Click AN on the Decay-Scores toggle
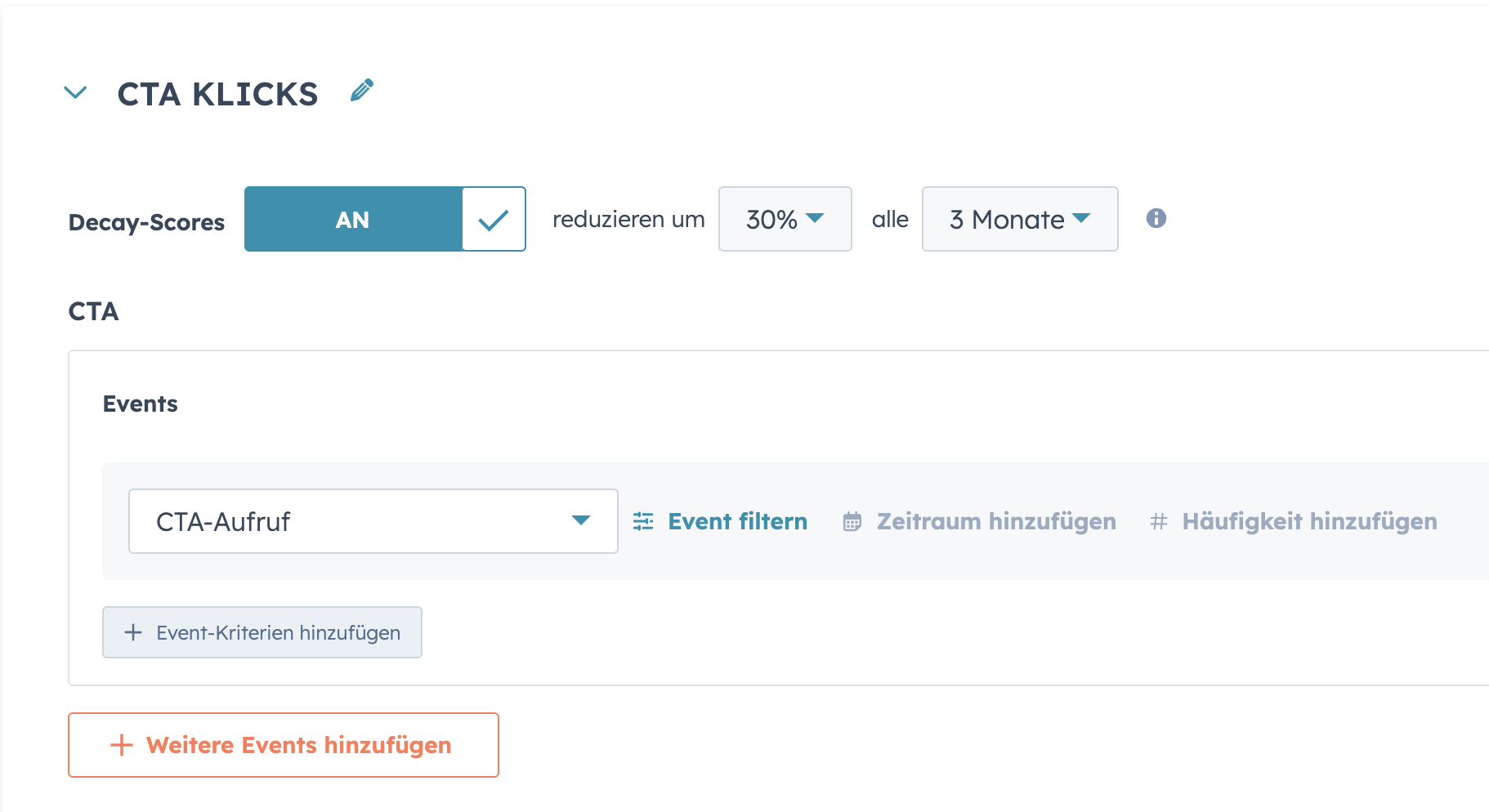Viewport: 1489px width, 812px height. click(352, 219)
